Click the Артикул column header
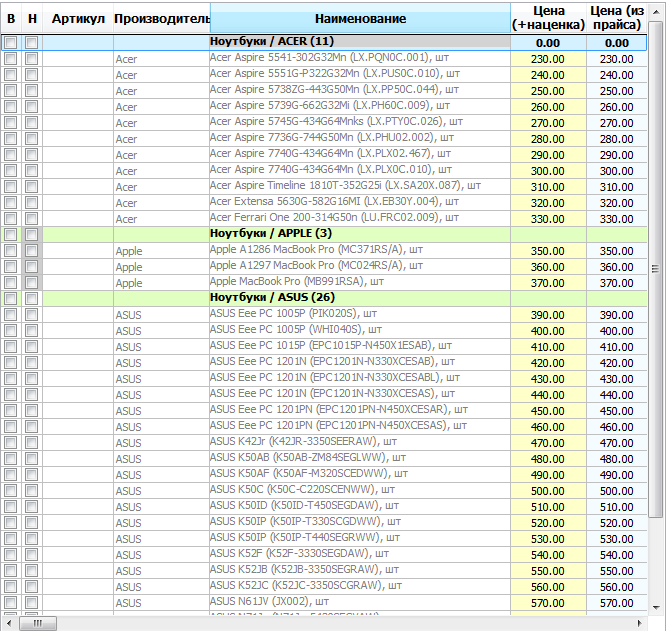 (x=78, y=18)
